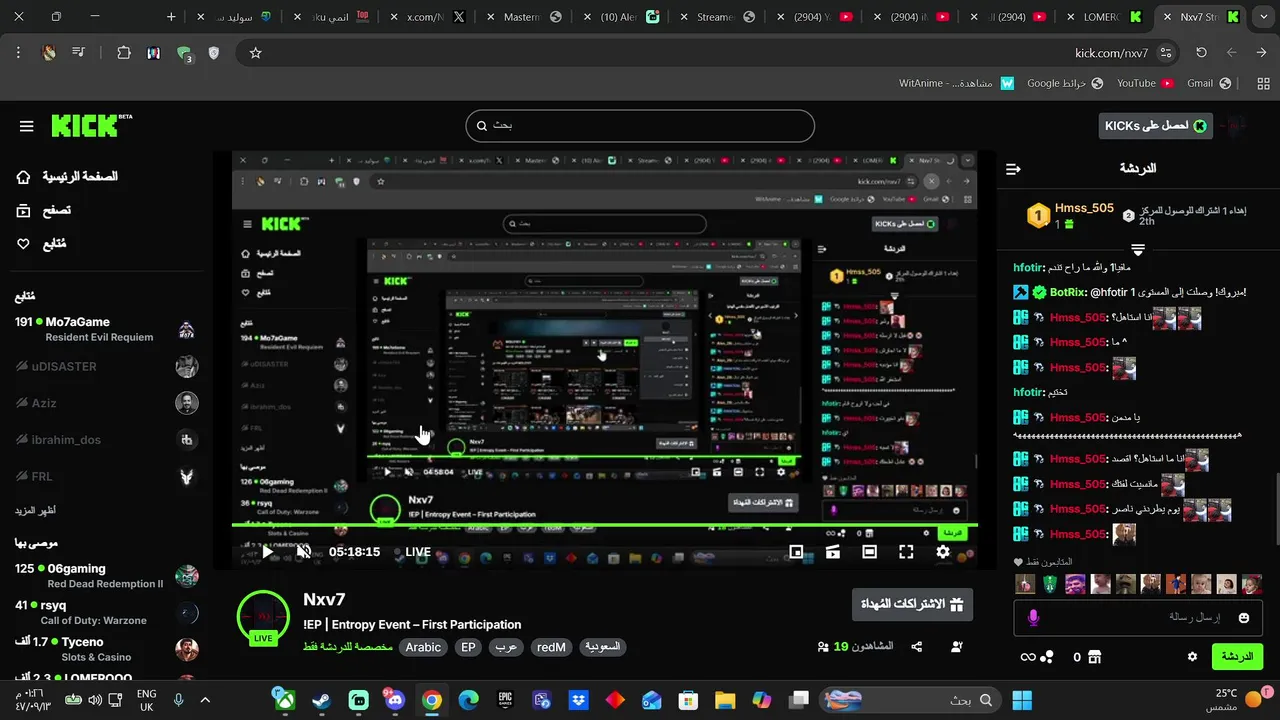This screenshot has width=1280, height=720.
Task: Click the share stream icon
Action: click(917, 647)
